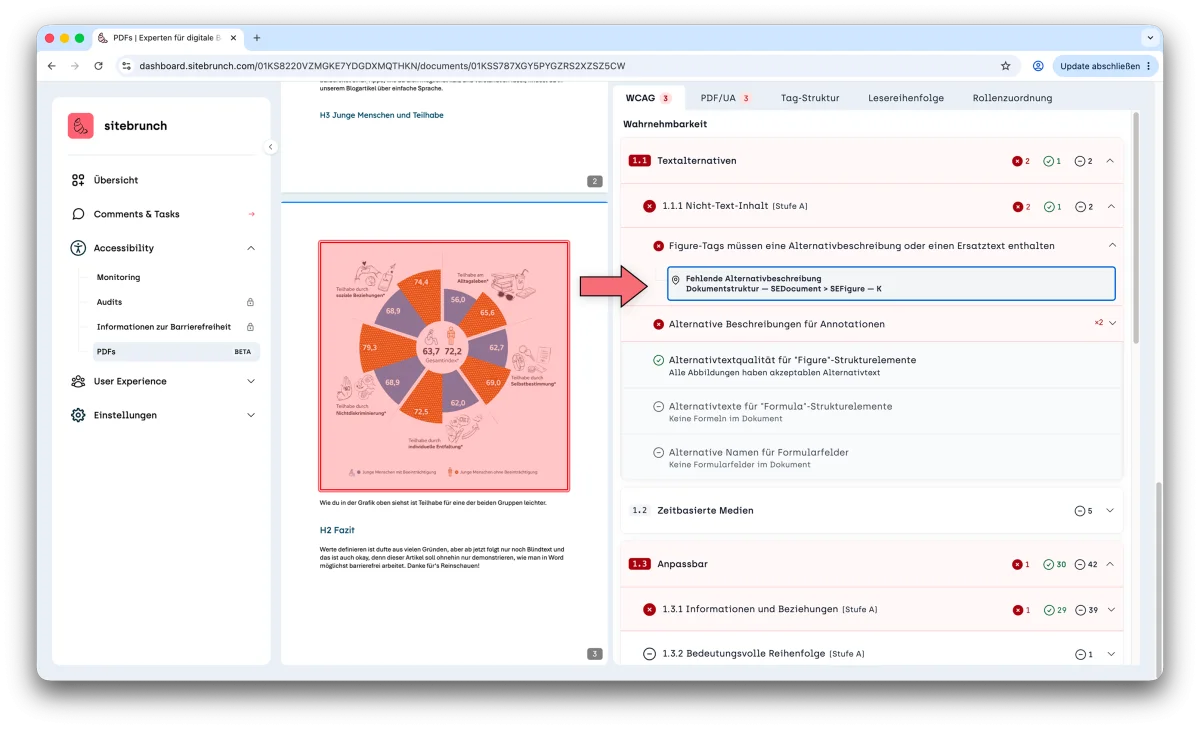Open the Rollenzuordnung tab
The image size is (1200, 729).
pos(1012,98)
